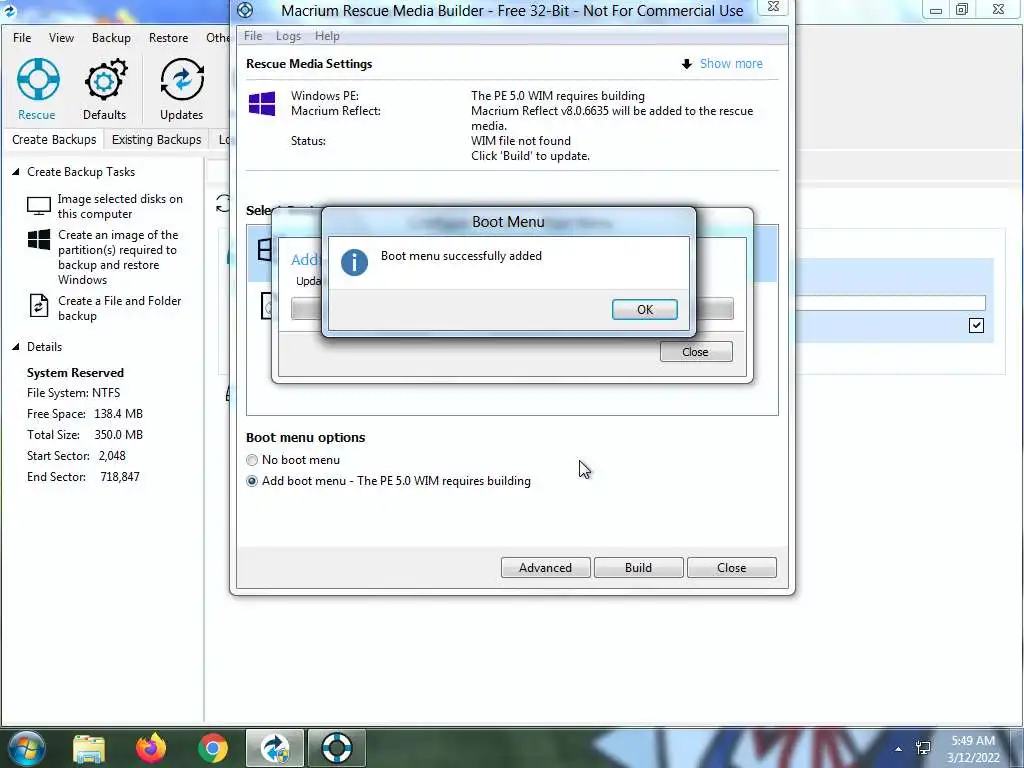Screen dimensions: 1024x768
Task: Open Restore menu in Macrium Reflect
Action: pyautogui.click(x=168, y=38)
